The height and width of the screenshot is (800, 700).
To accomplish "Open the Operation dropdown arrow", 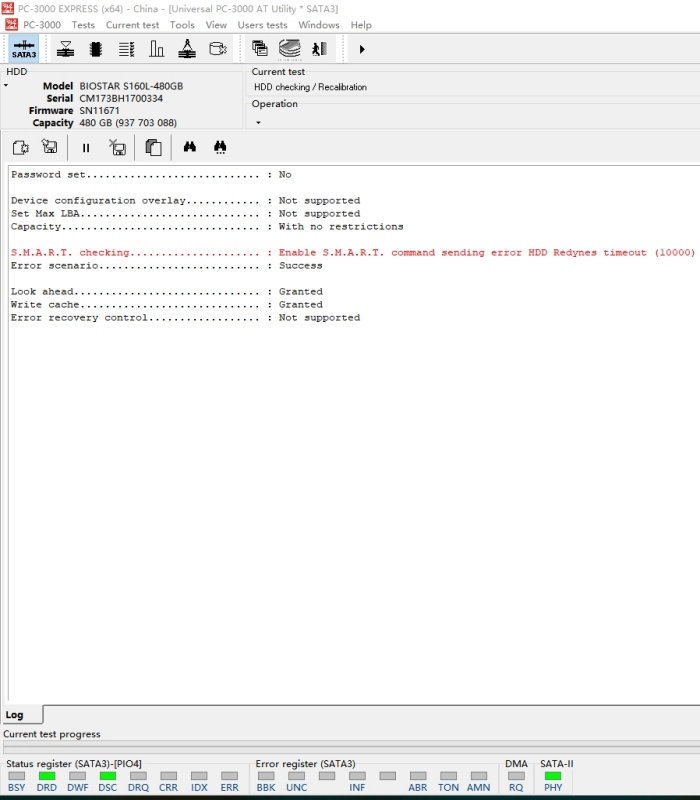I will point(258,122).
